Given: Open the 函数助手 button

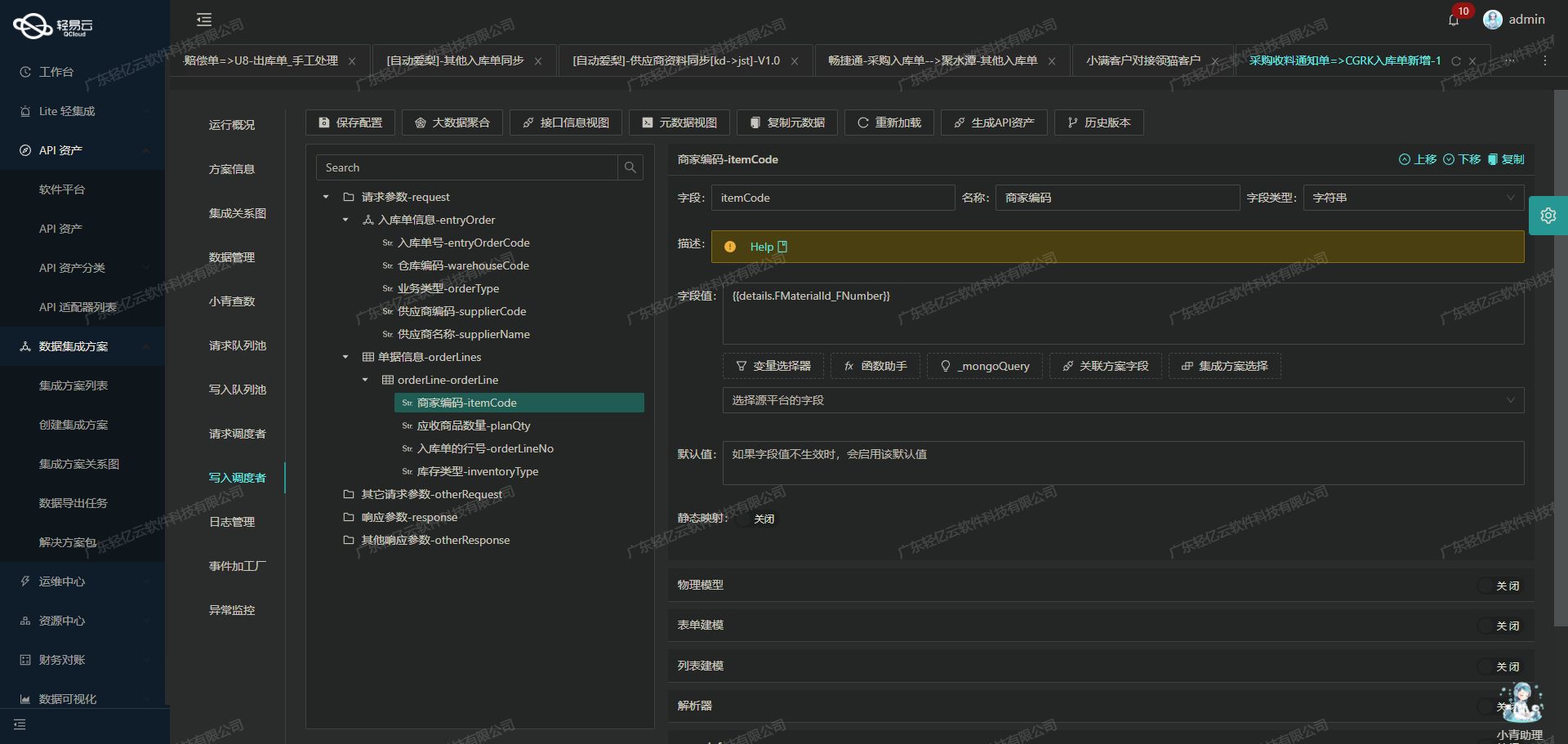Looking at the screenshot, I should 875,366.
